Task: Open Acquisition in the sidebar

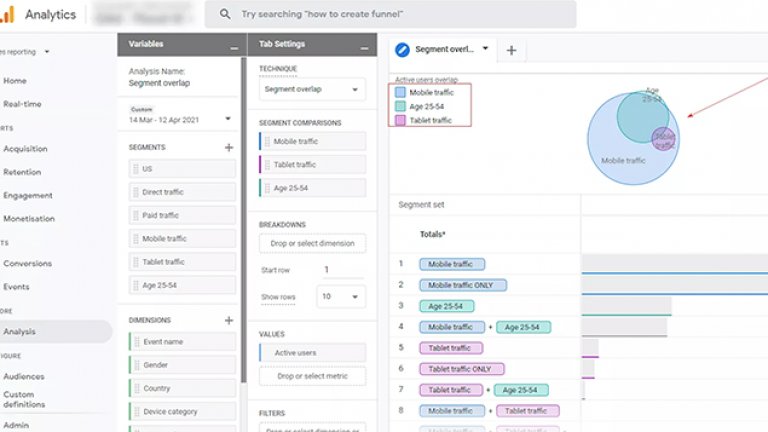Action: tap(25, 149)
